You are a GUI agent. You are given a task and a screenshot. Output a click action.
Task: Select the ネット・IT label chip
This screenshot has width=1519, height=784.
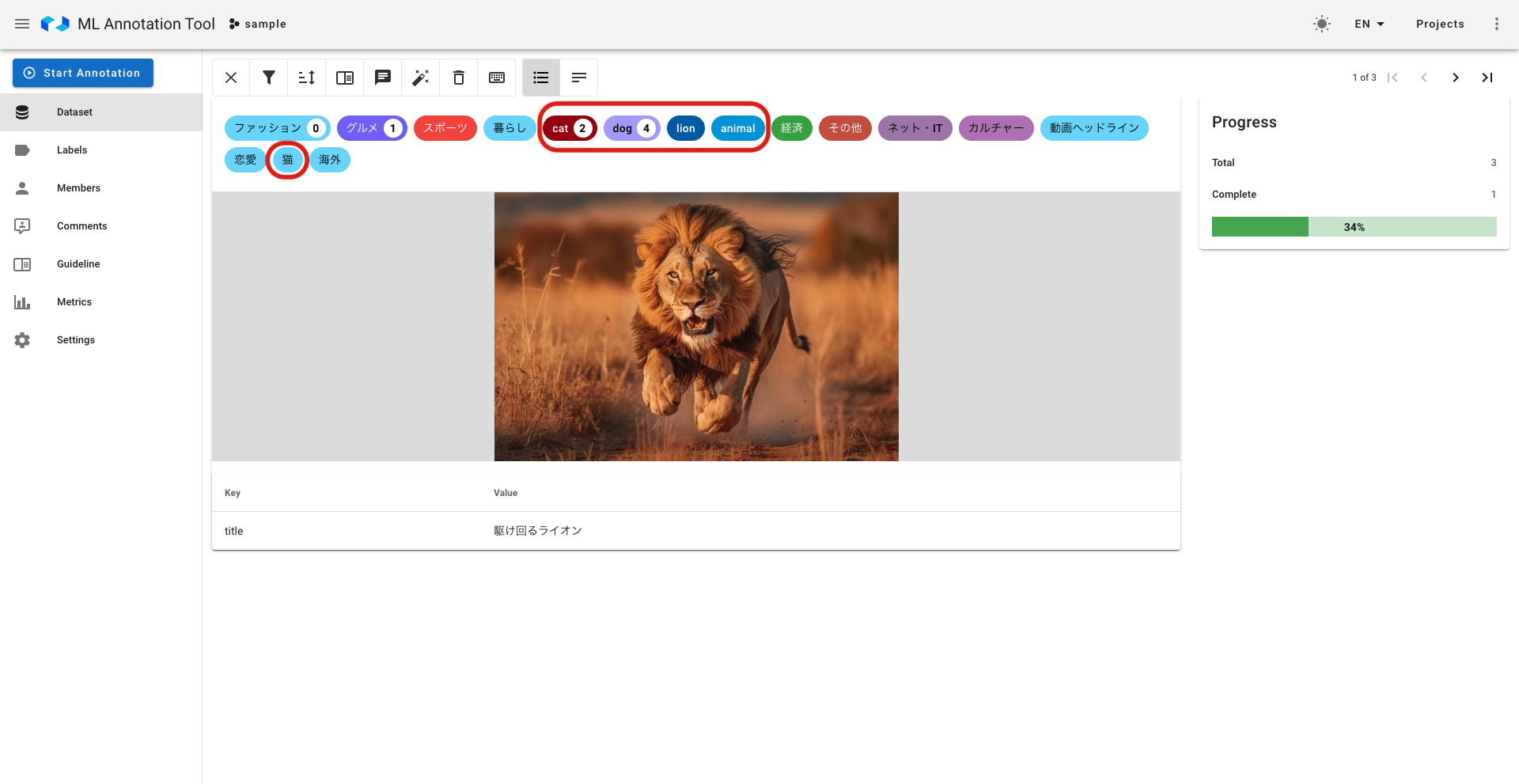[915, 128]
